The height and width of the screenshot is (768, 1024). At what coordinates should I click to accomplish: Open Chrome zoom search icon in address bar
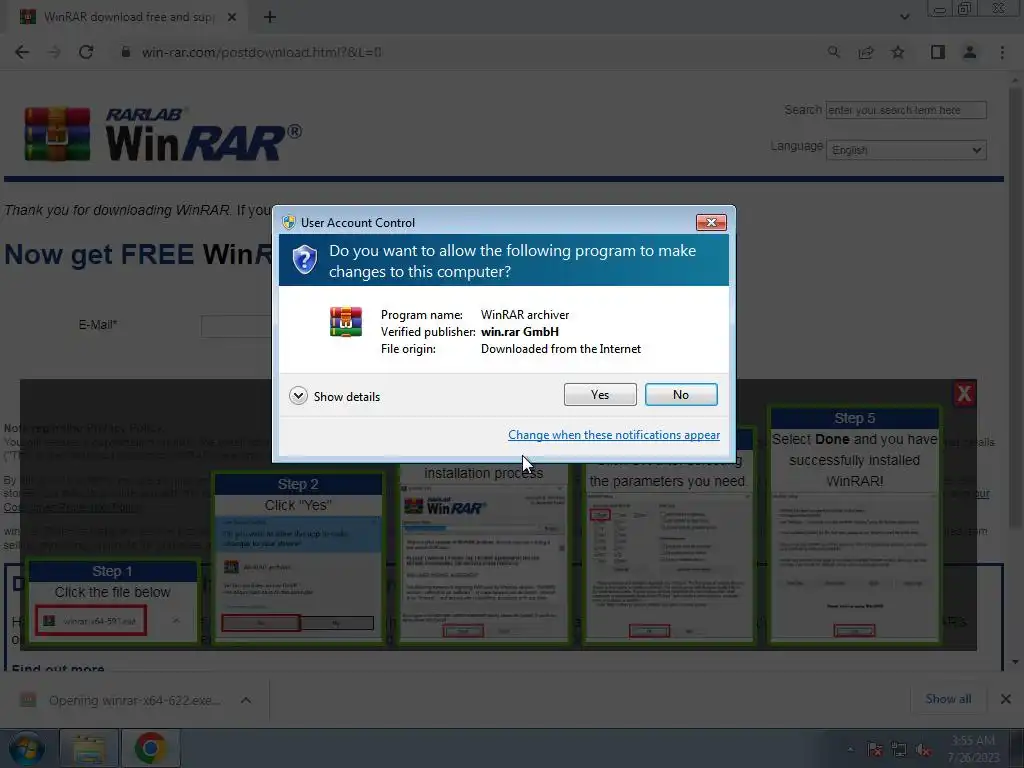(x=834, y=52)
